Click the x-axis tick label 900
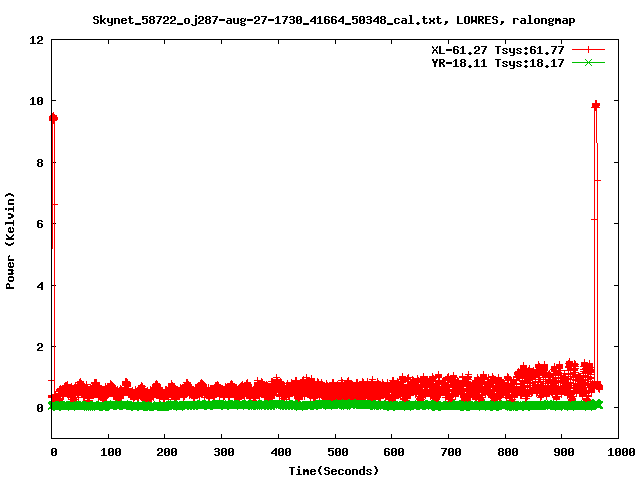Image resolution: width=640 pixels, height=480 pixels. pyautogui.click(x=564, y=452)
